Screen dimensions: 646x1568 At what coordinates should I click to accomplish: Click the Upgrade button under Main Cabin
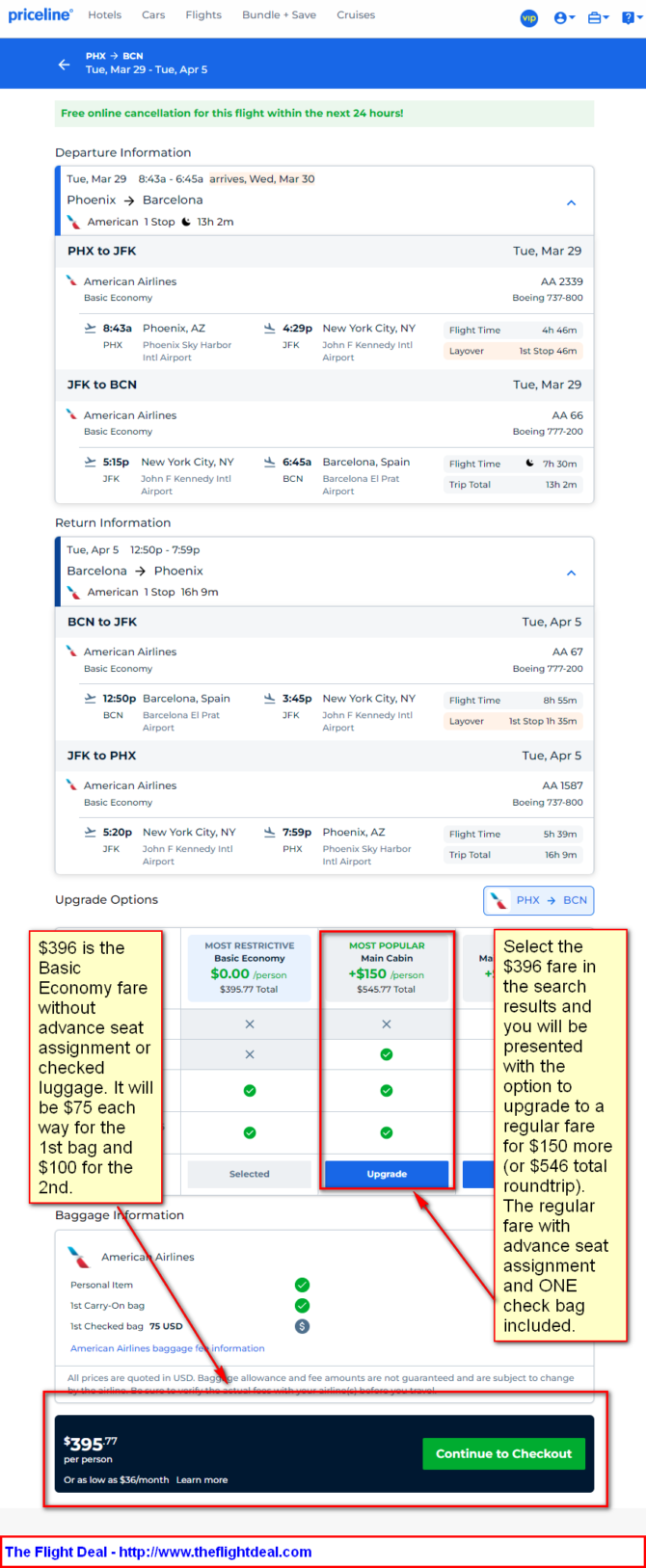click(x=387, y=1174)
